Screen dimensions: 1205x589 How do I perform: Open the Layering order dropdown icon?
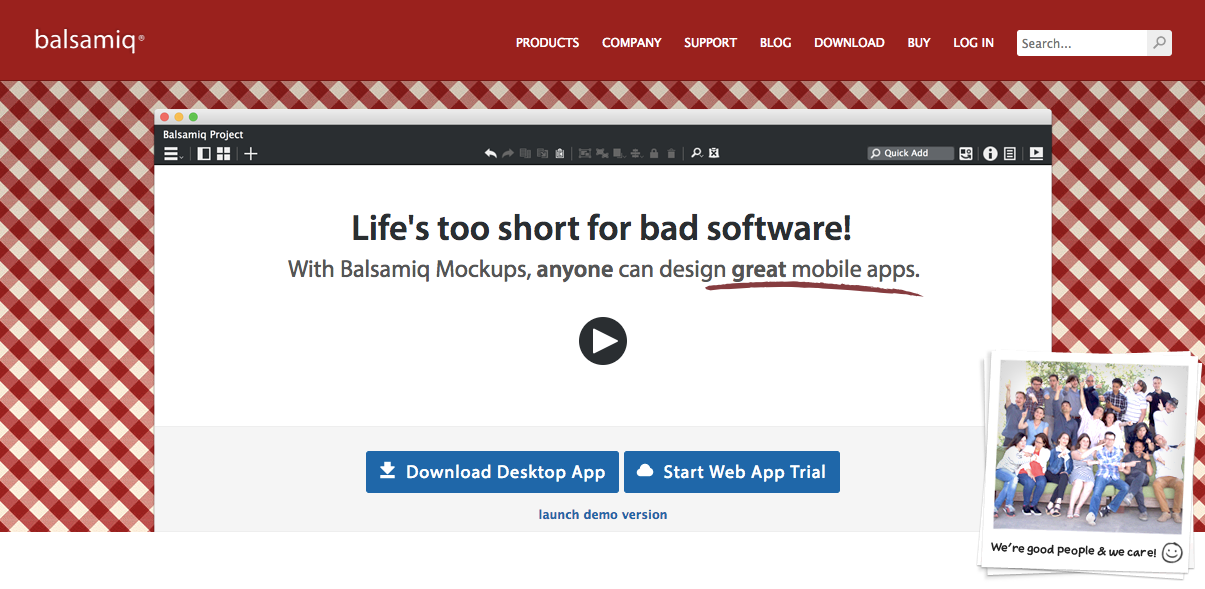(619, 153)
